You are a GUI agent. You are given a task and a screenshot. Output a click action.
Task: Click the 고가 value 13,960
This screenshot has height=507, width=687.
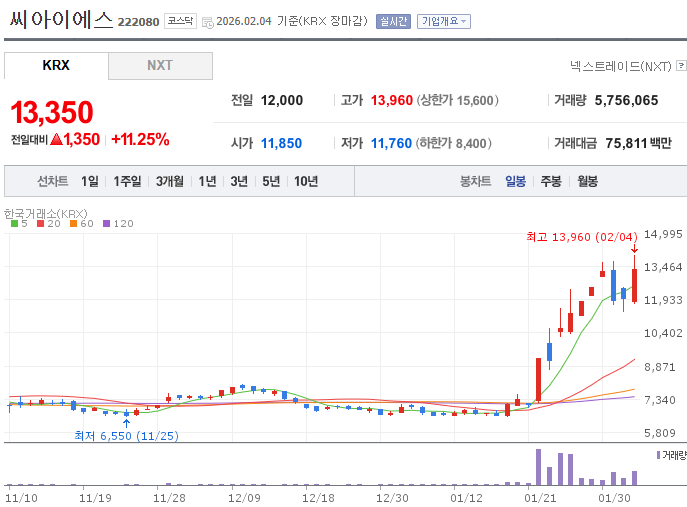point(392,100)
